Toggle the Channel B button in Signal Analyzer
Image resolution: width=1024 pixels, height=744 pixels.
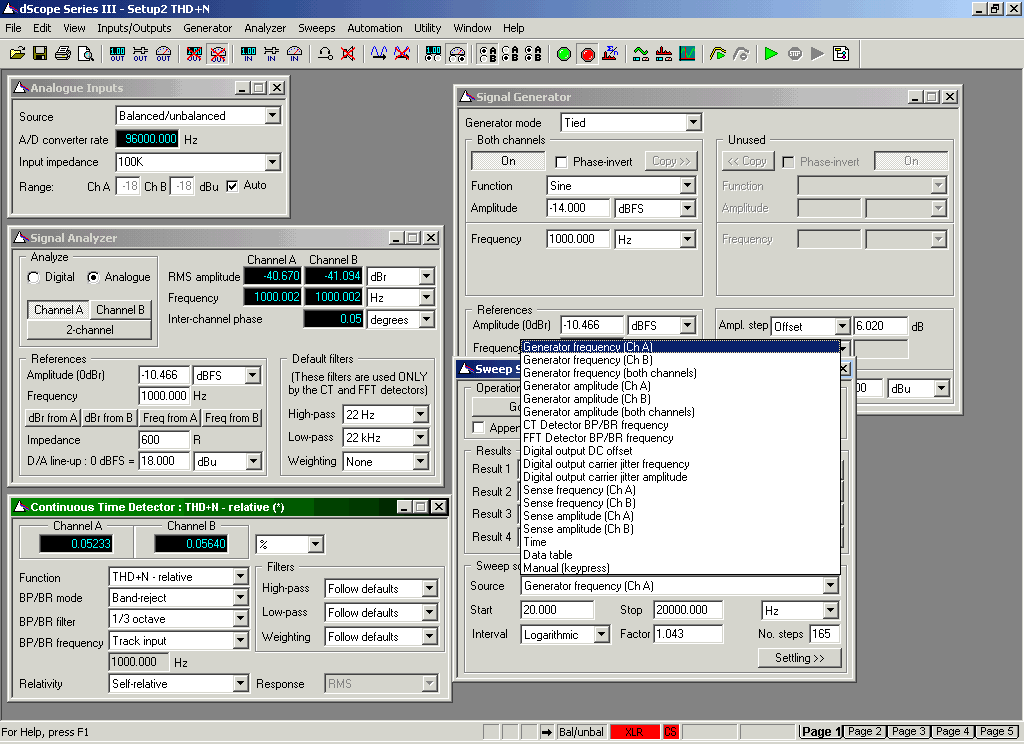(120, 310)
